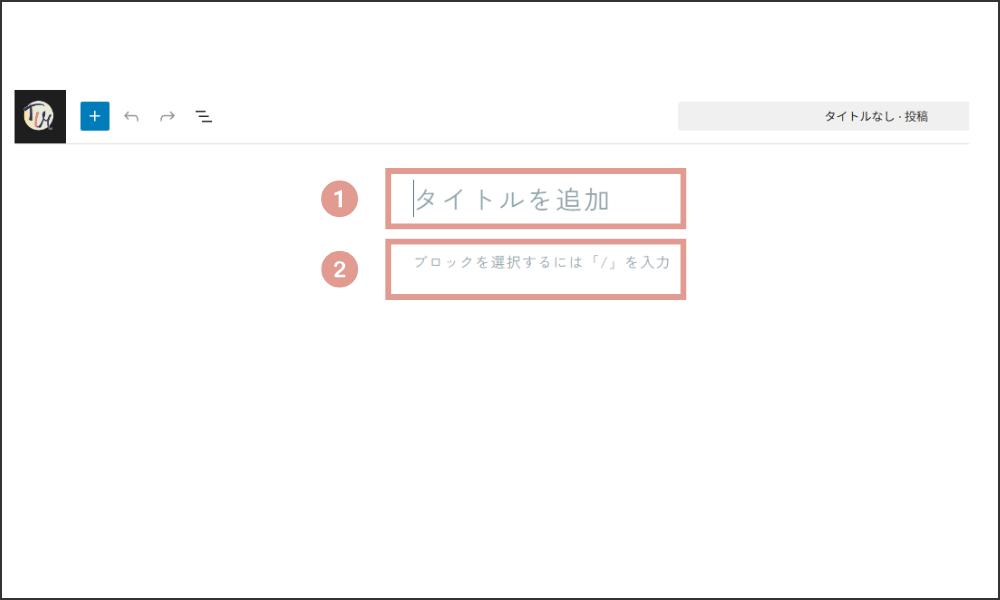Image resolution: width=1000 pixels, height=600 pixels.
Task: Click the numbered badge 1 circle
Action: [x=339, y=199]
